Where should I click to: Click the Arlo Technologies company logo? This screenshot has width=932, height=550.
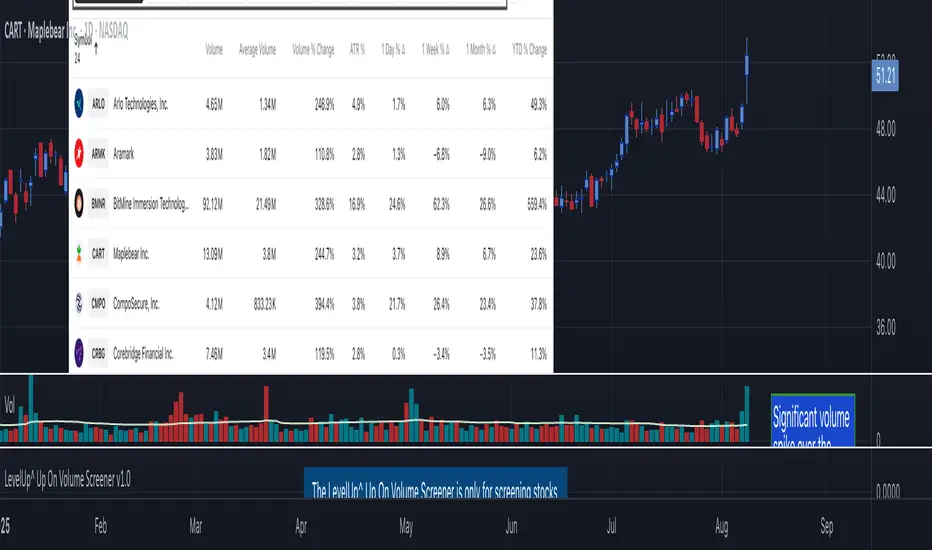(79, 103)
